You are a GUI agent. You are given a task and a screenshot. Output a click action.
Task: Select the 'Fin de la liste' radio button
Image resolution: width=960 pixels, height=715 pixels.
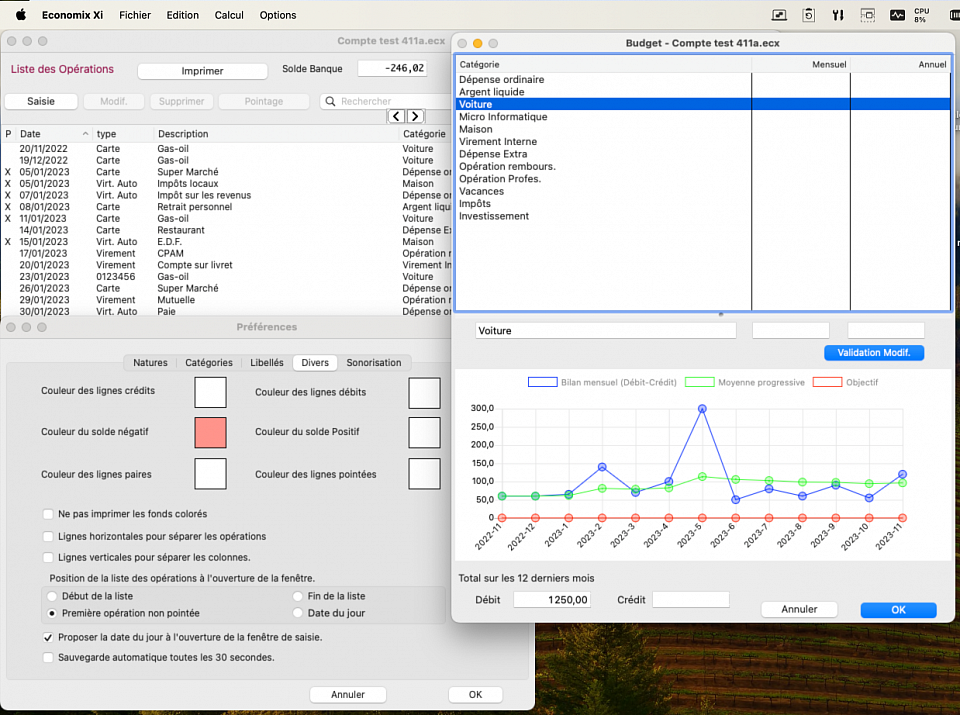click(x=298, y=596)
